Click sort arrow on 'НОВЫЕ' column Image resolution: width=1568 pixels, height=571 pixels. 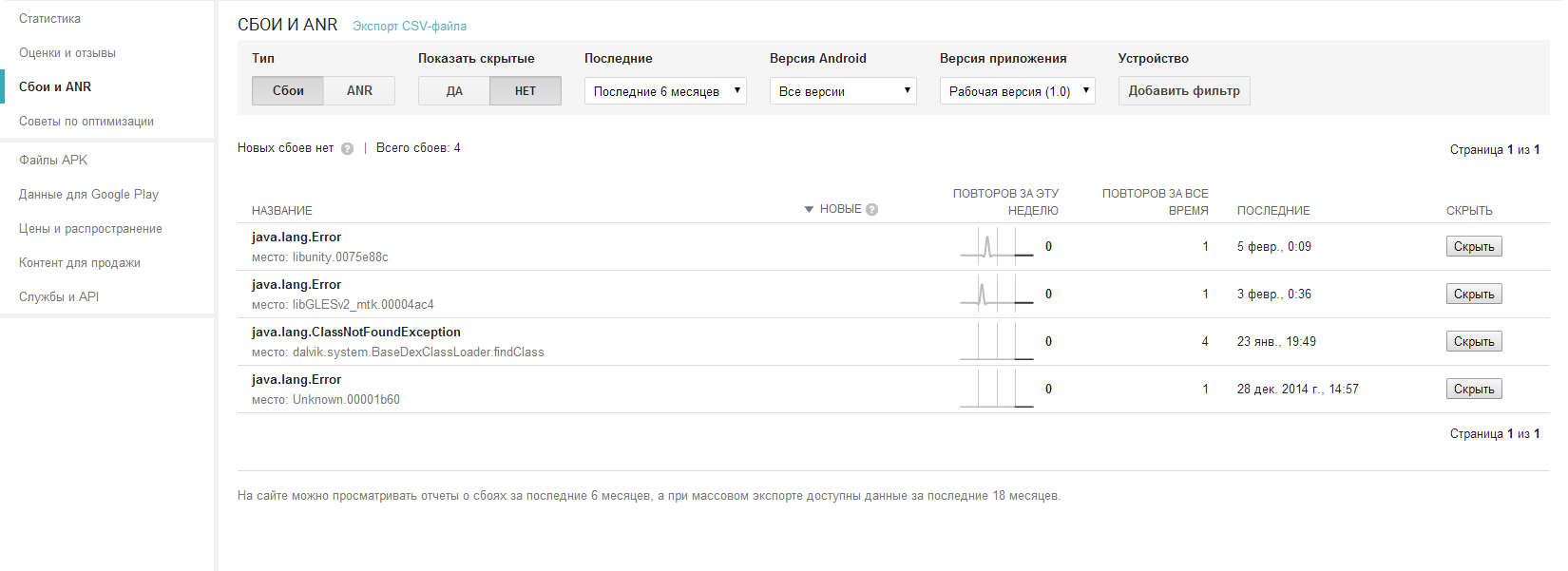(809, 209)
